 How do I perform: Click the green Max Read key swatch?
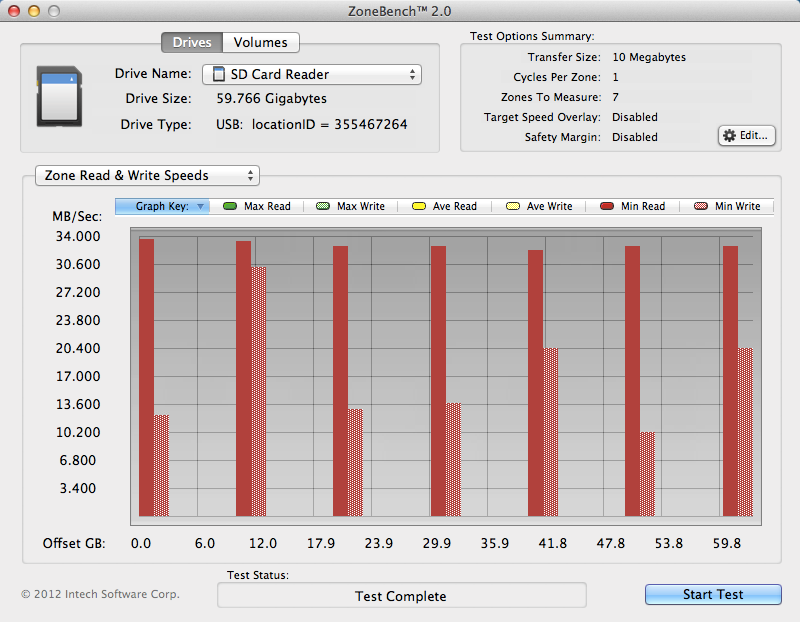(229, 206)
